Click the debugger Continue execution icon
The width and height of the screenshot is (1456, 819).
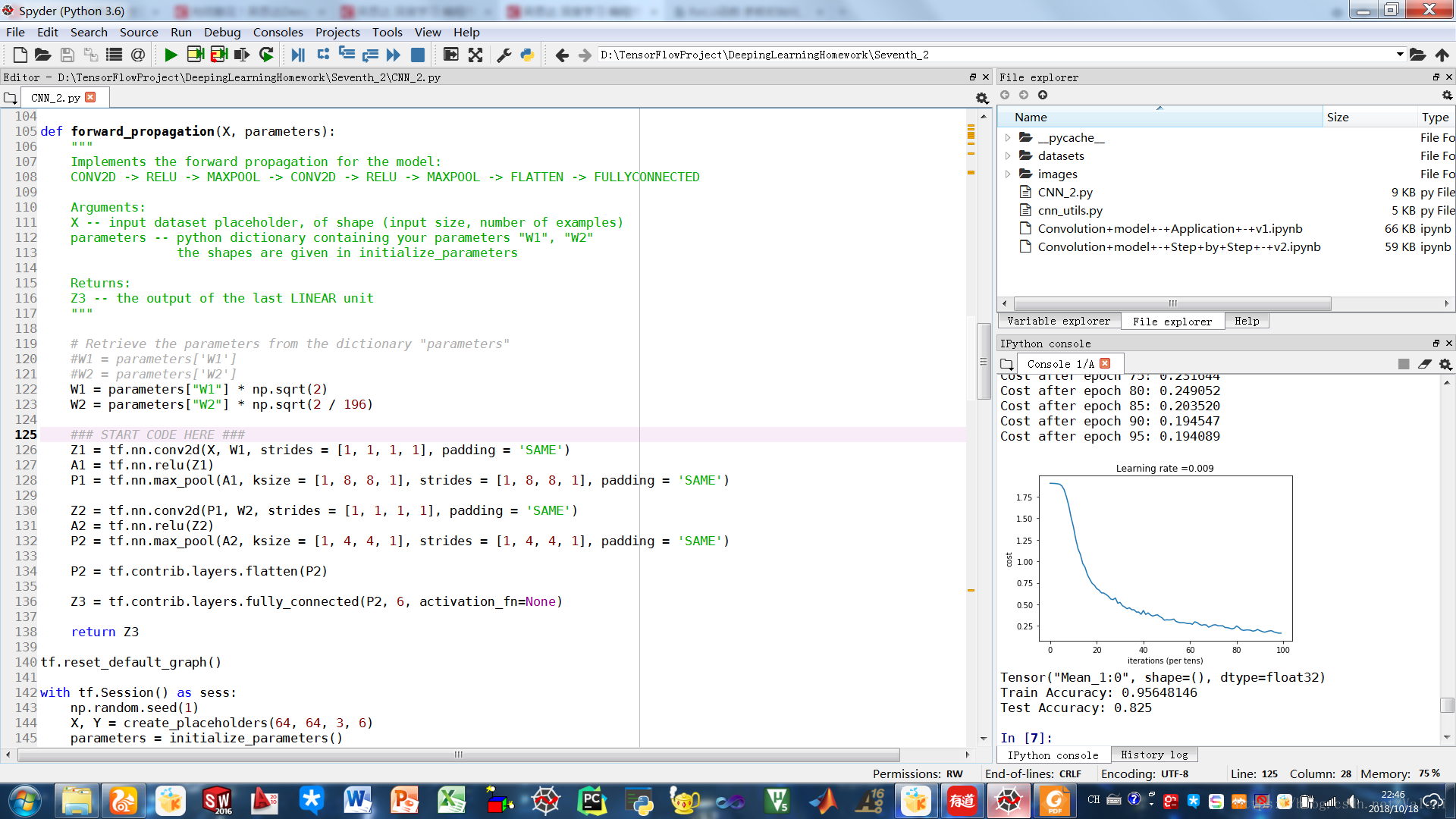(x=393, y=55)
